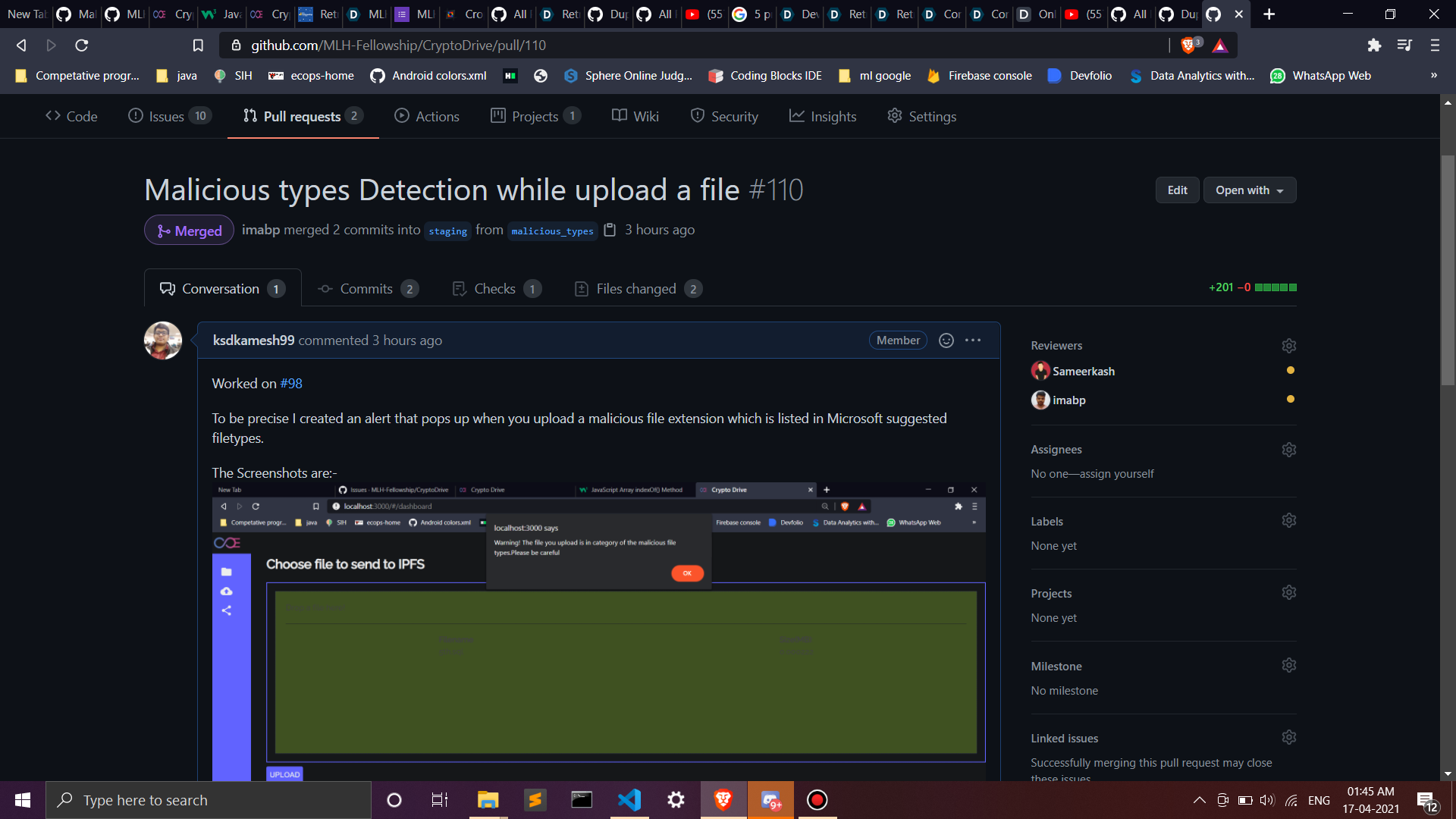
Task: Open the Labels gear settings
Action: click(1288, 520)
